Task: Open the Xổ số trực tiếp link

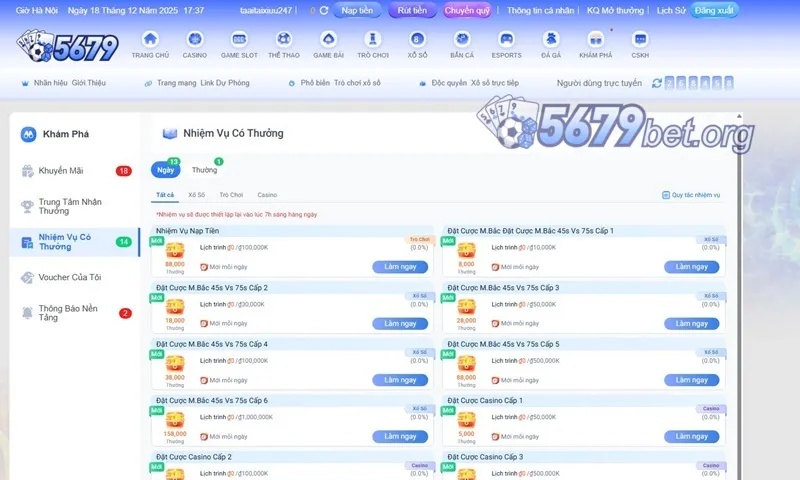Action: point(495,83)
